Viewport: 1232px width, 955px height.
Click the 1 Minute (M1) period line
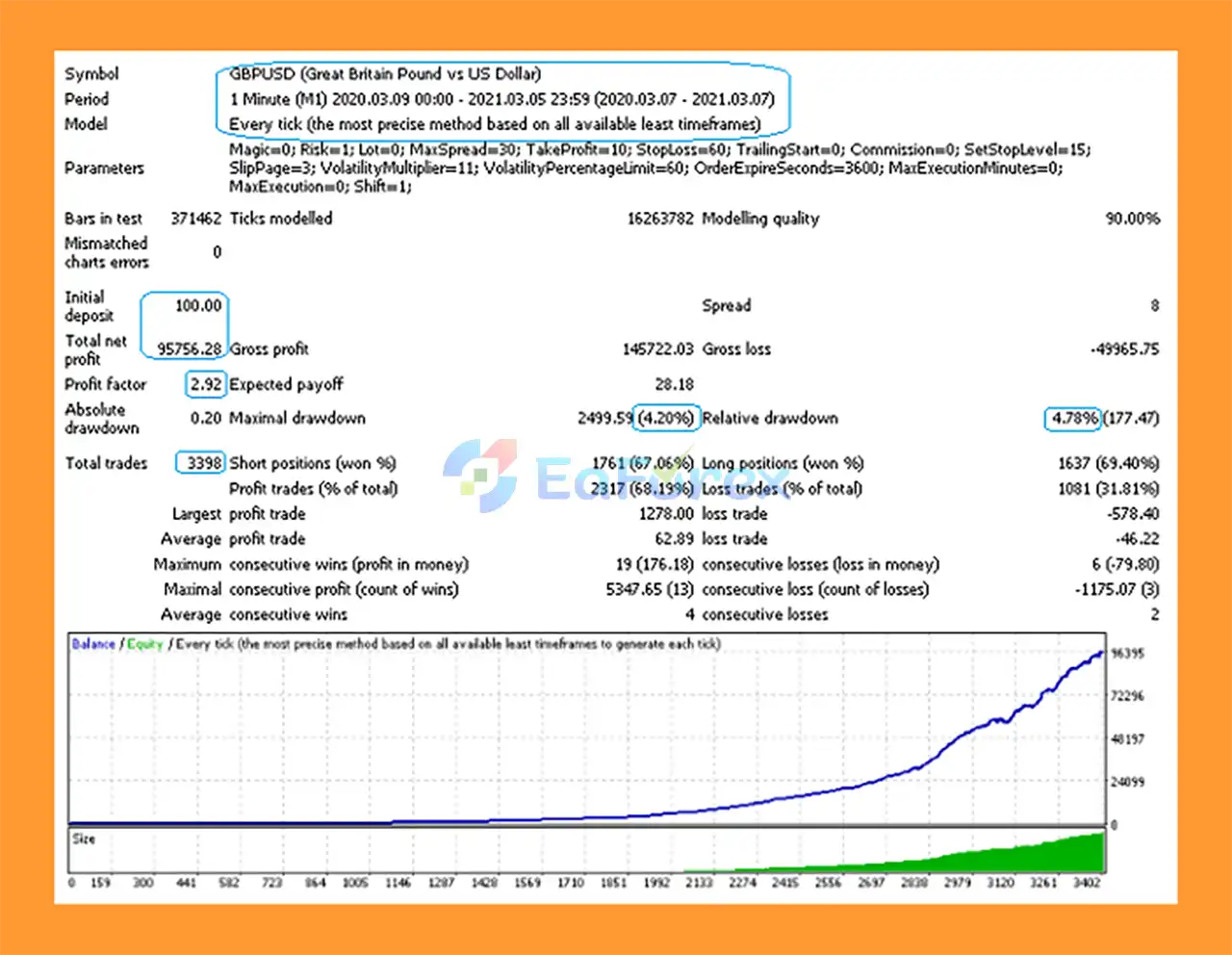(500, 99)
